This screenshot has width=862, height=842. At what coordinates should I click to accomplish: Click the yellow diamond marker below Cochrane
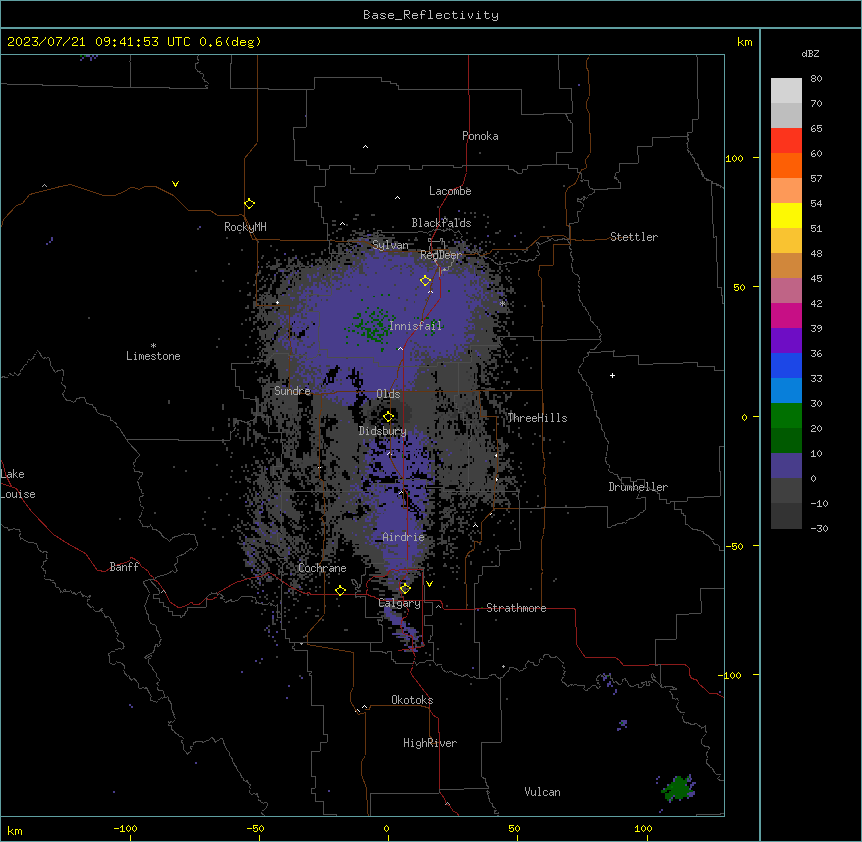click(x=340, y=591)
